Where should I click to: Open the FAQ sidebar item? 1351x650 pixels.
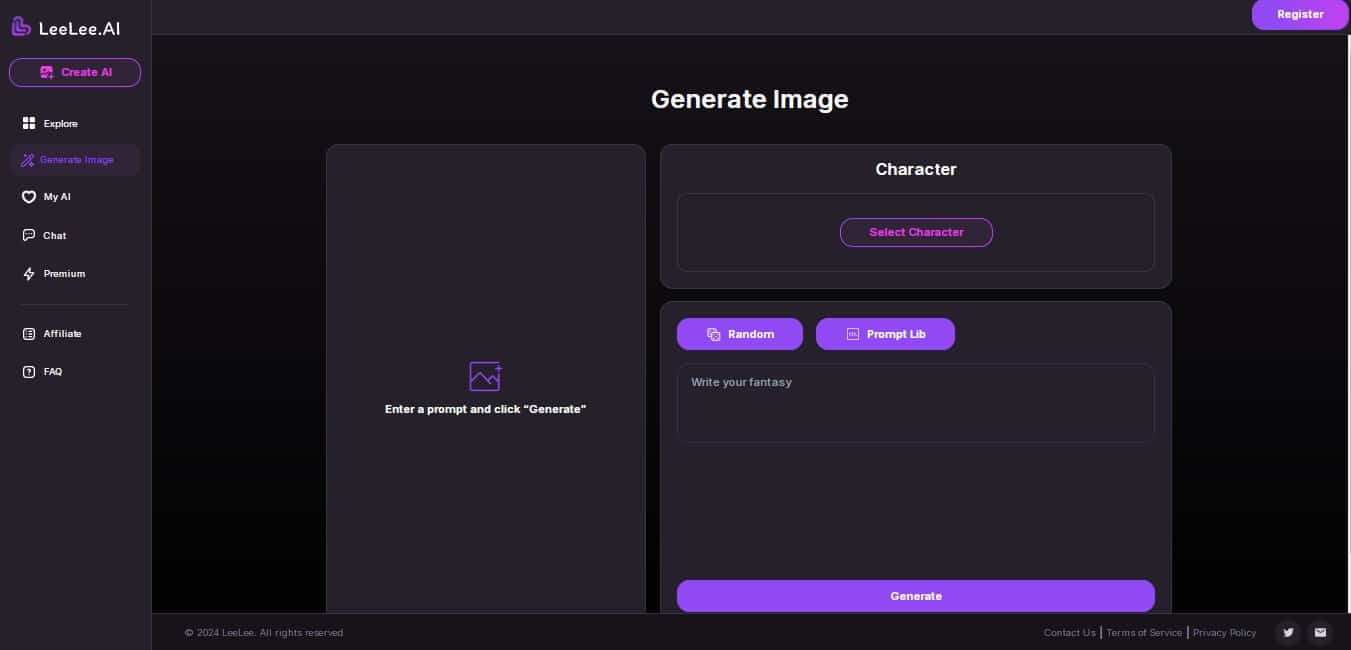tap(75, 372)
